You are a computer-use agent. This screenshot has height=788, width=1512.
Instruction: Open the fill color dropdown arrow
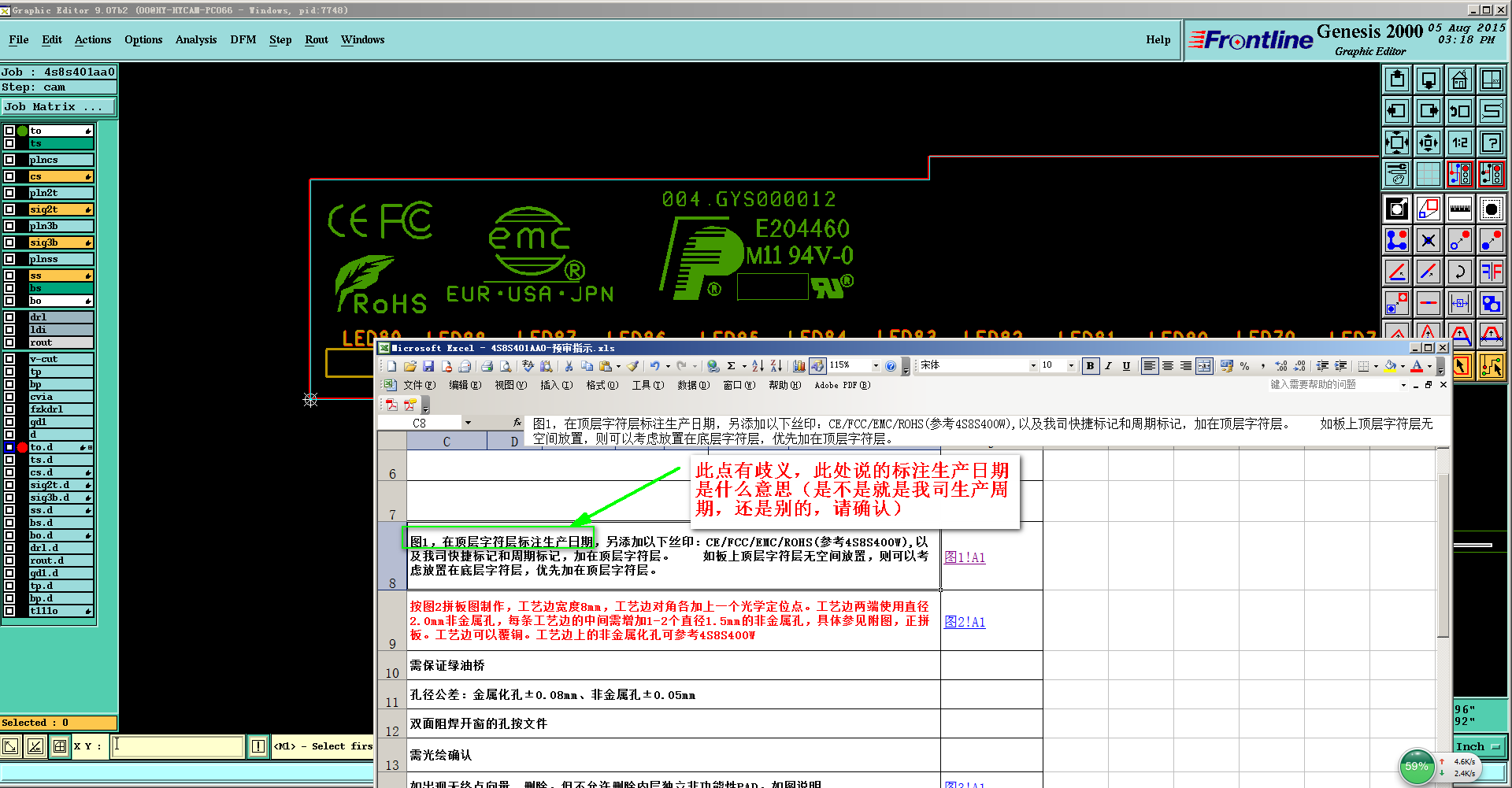point(1403,366)
